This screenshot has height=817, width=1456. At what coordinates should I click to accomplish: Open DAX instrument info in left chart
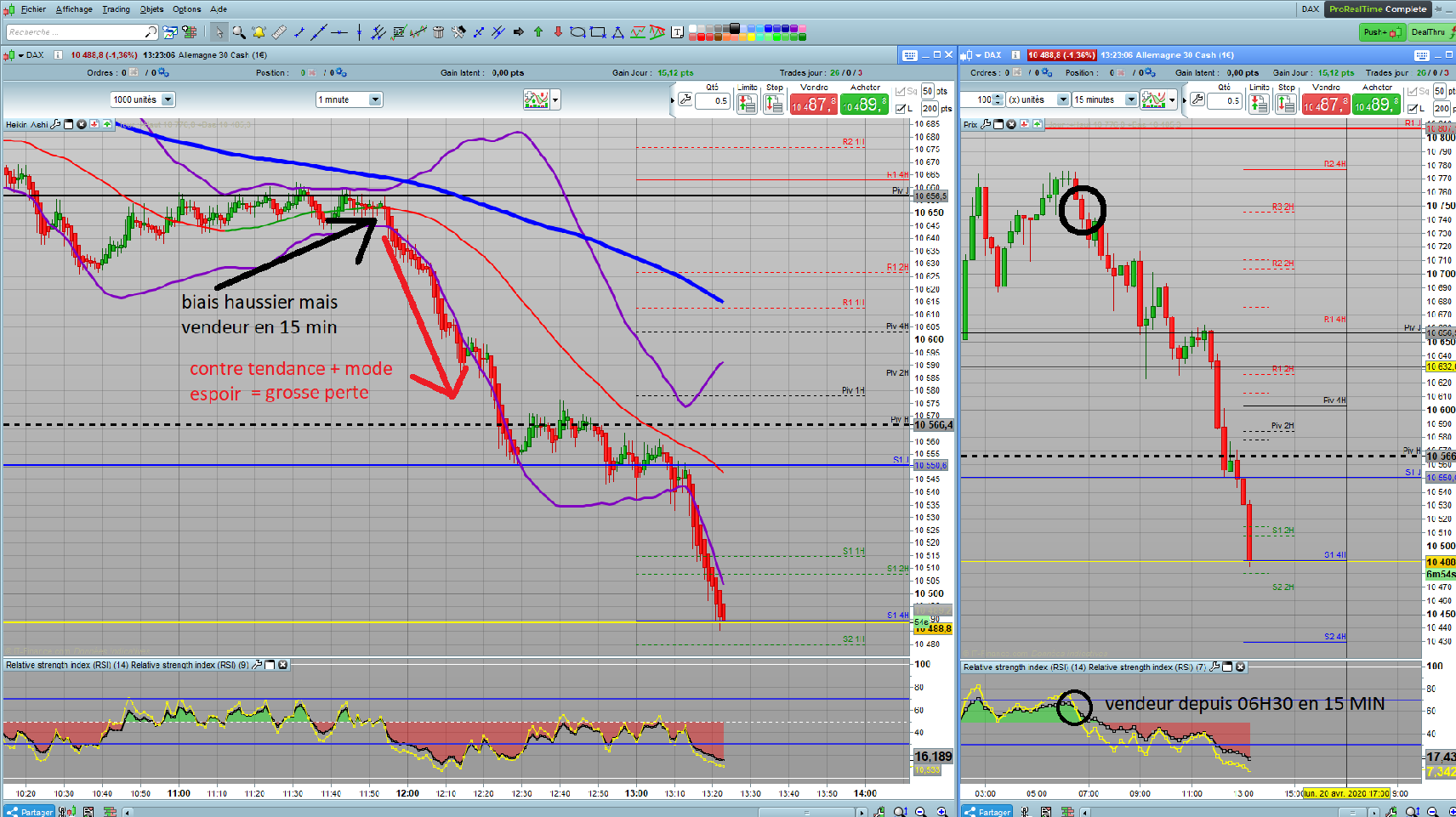tap(58, 55)
